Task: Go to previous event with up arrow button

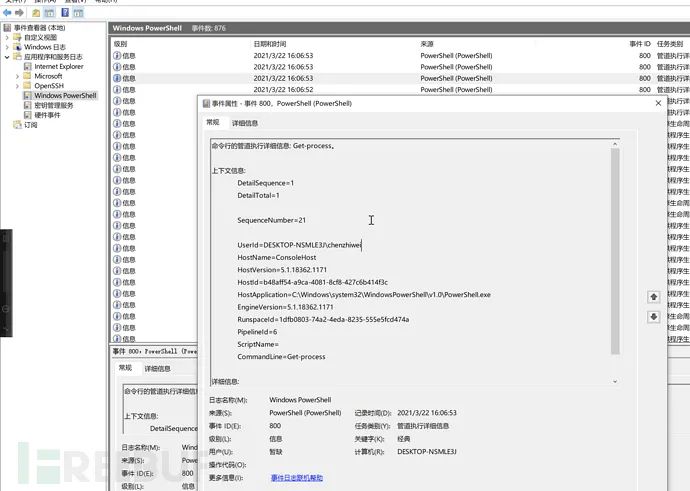Action: pos(653,297)
